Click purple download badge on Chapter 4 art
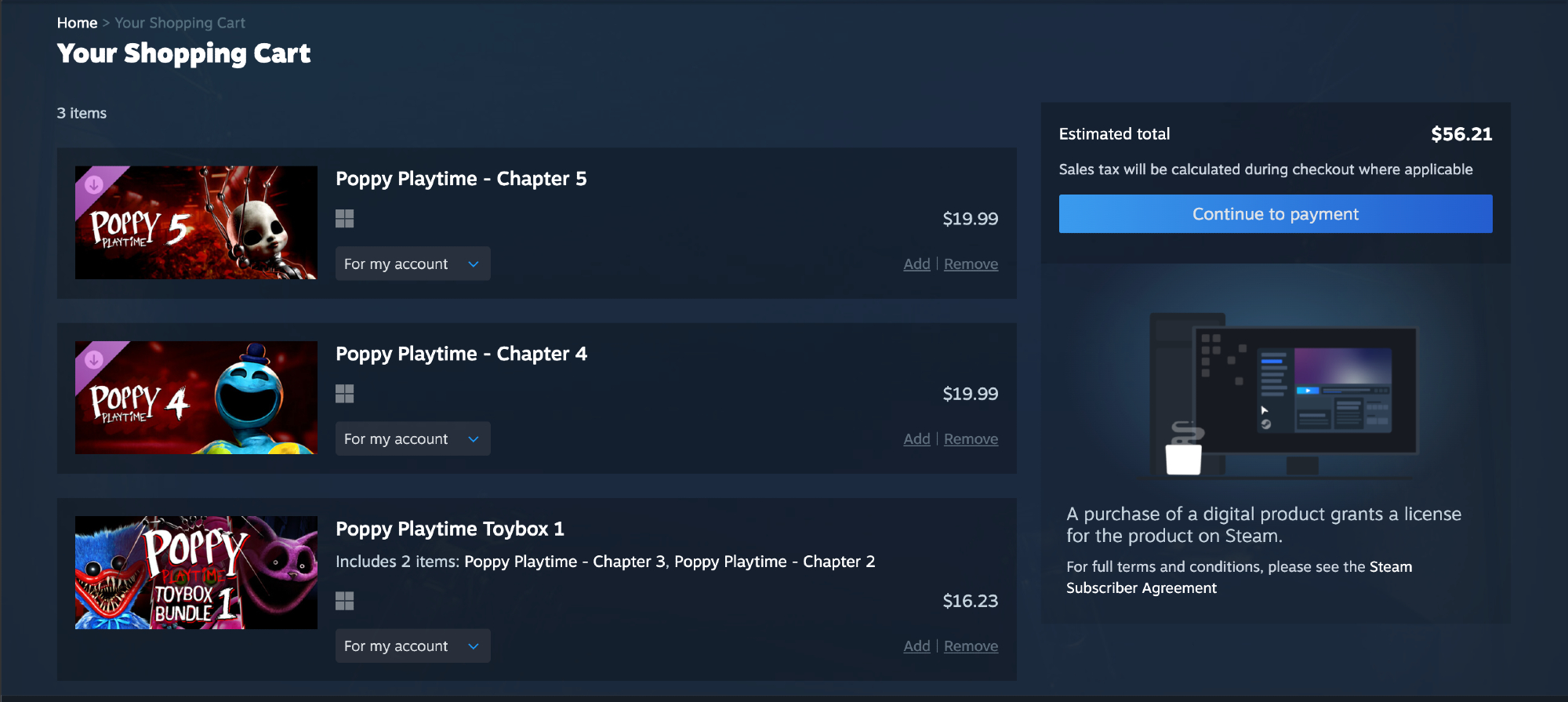The height and width of the screenshot is (702, 1568). [94, 359]
